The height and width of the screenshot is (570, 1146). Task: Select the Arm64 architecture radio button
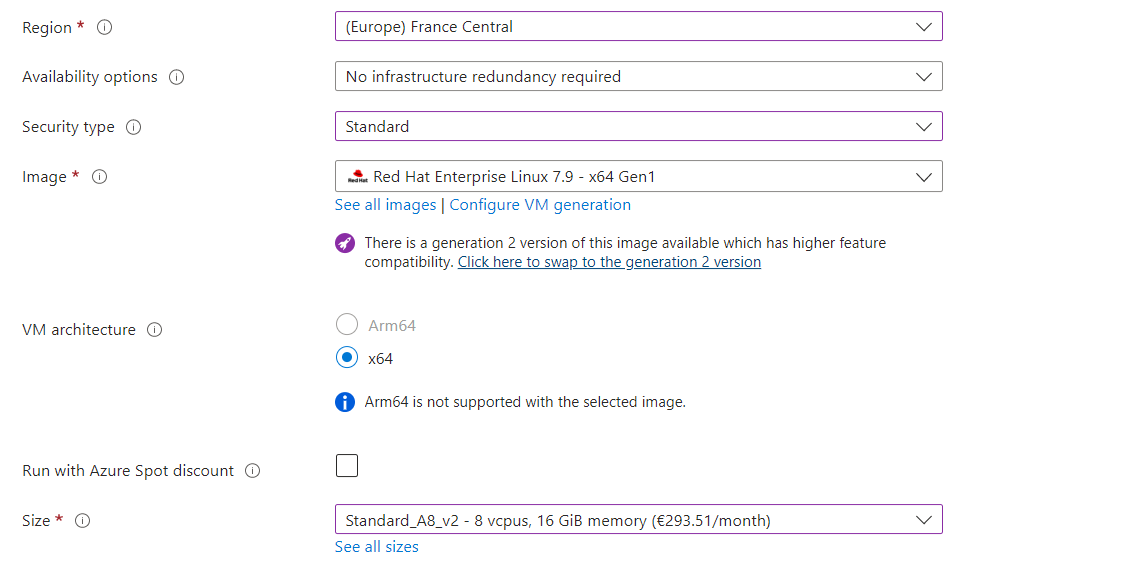(347, 325)
